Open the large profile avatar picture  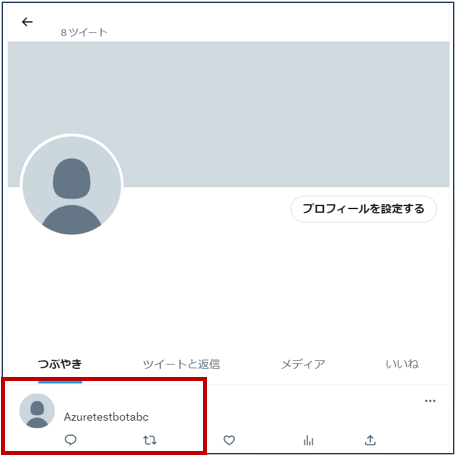[x=72, y=185]
